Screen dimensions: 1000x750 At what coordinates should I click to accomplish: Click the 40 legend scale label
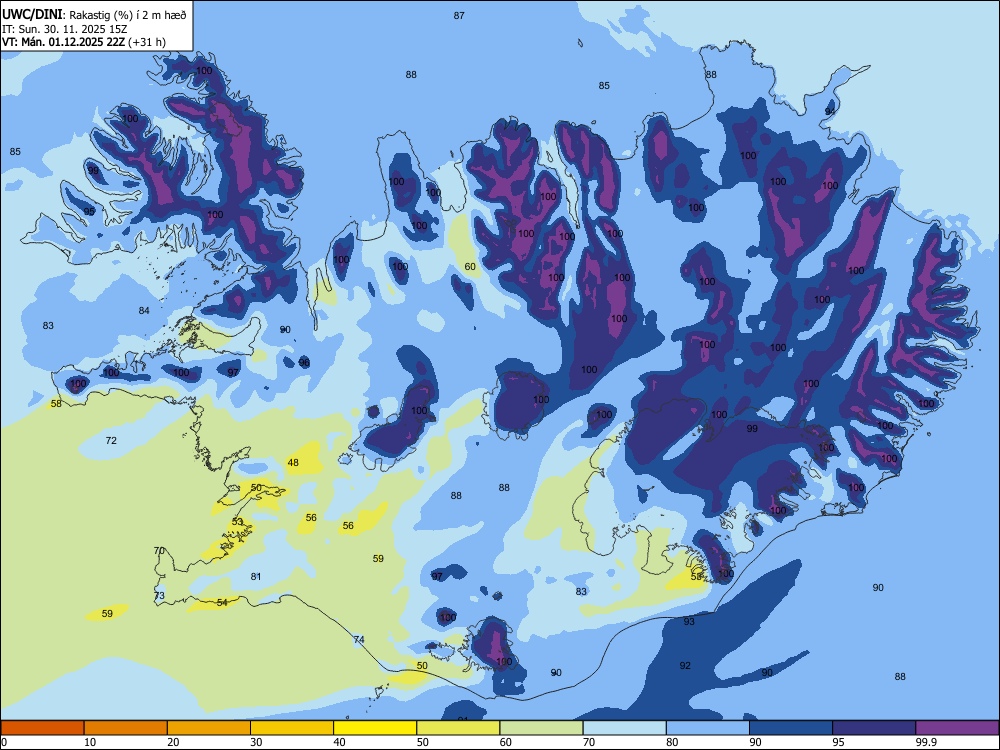coord(339,742)
